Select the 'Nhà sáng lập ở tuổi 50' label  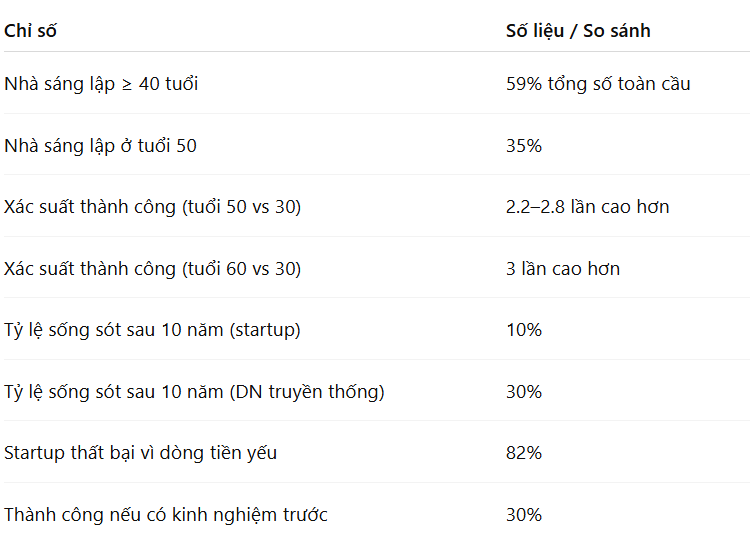(100, 146)
